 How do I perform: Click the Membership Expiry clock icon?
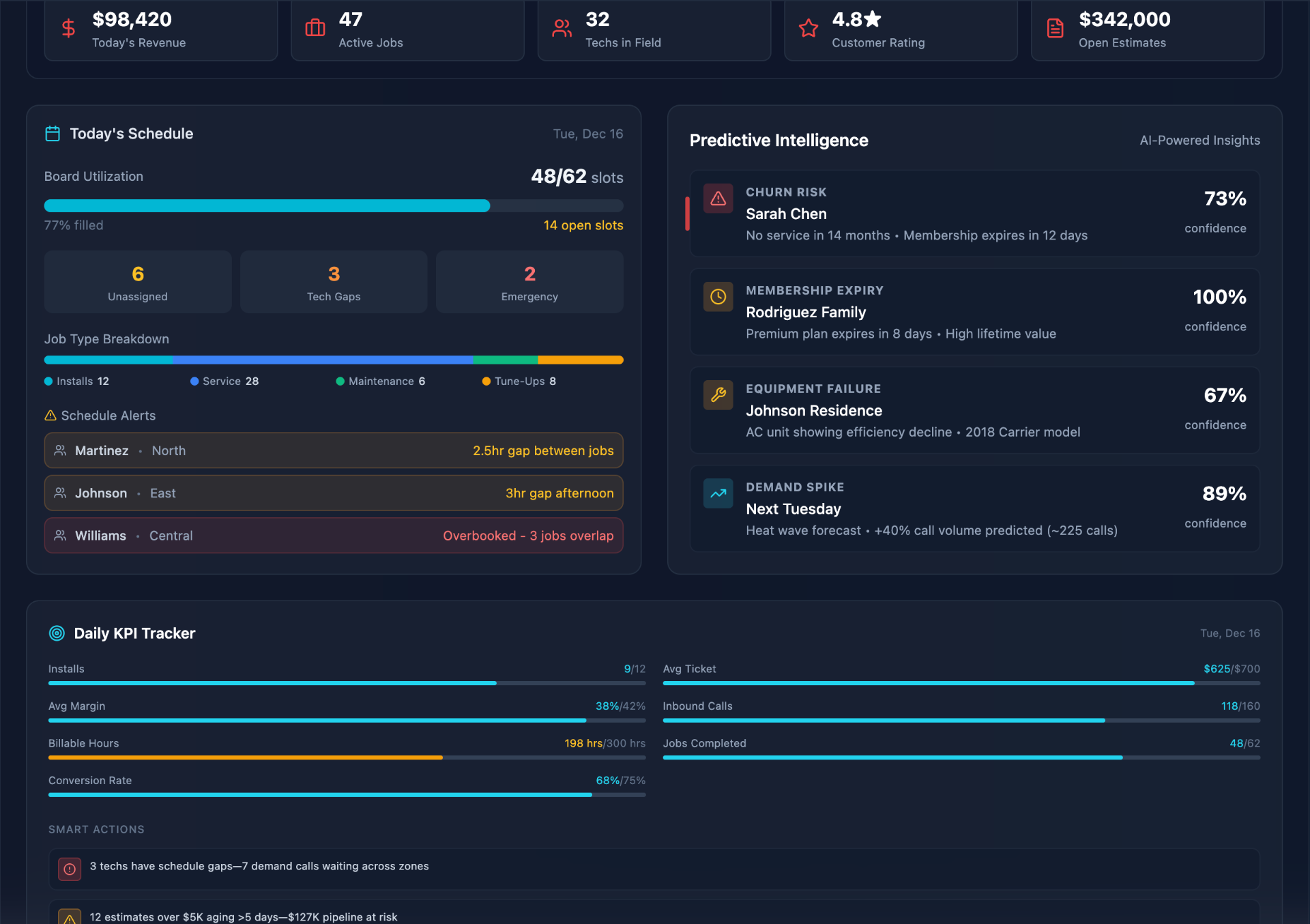coord(718,297)
